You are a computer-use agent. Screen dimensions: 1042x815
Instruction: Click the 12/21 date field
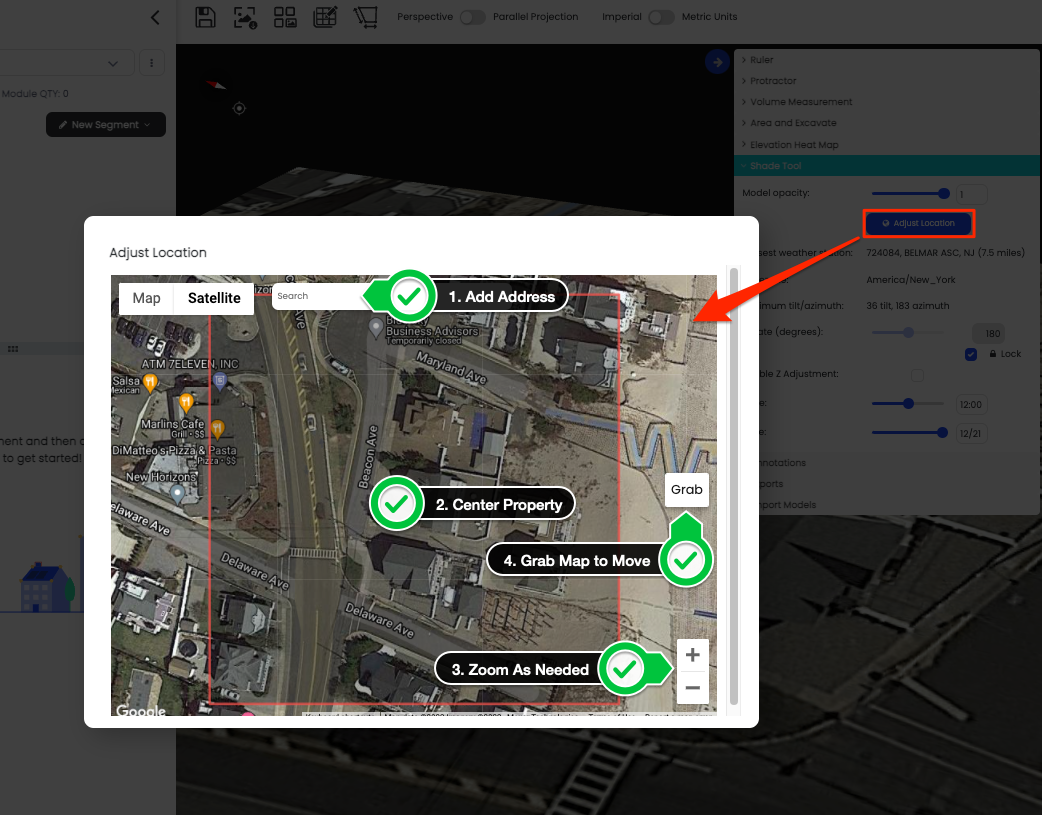[971, 433]
